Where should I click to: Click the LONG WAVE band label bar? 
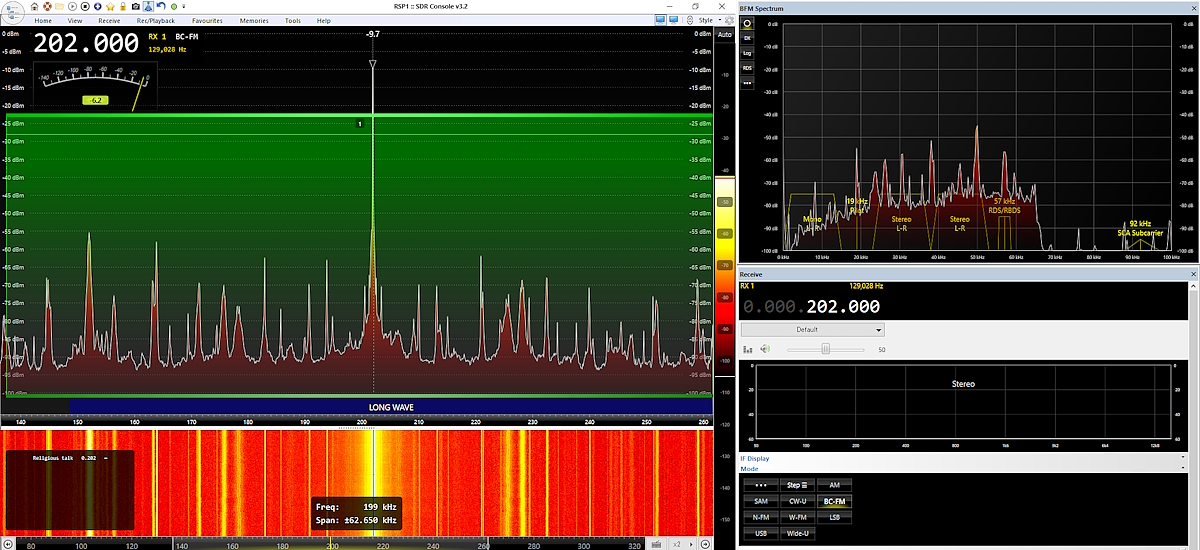[390, 407]
